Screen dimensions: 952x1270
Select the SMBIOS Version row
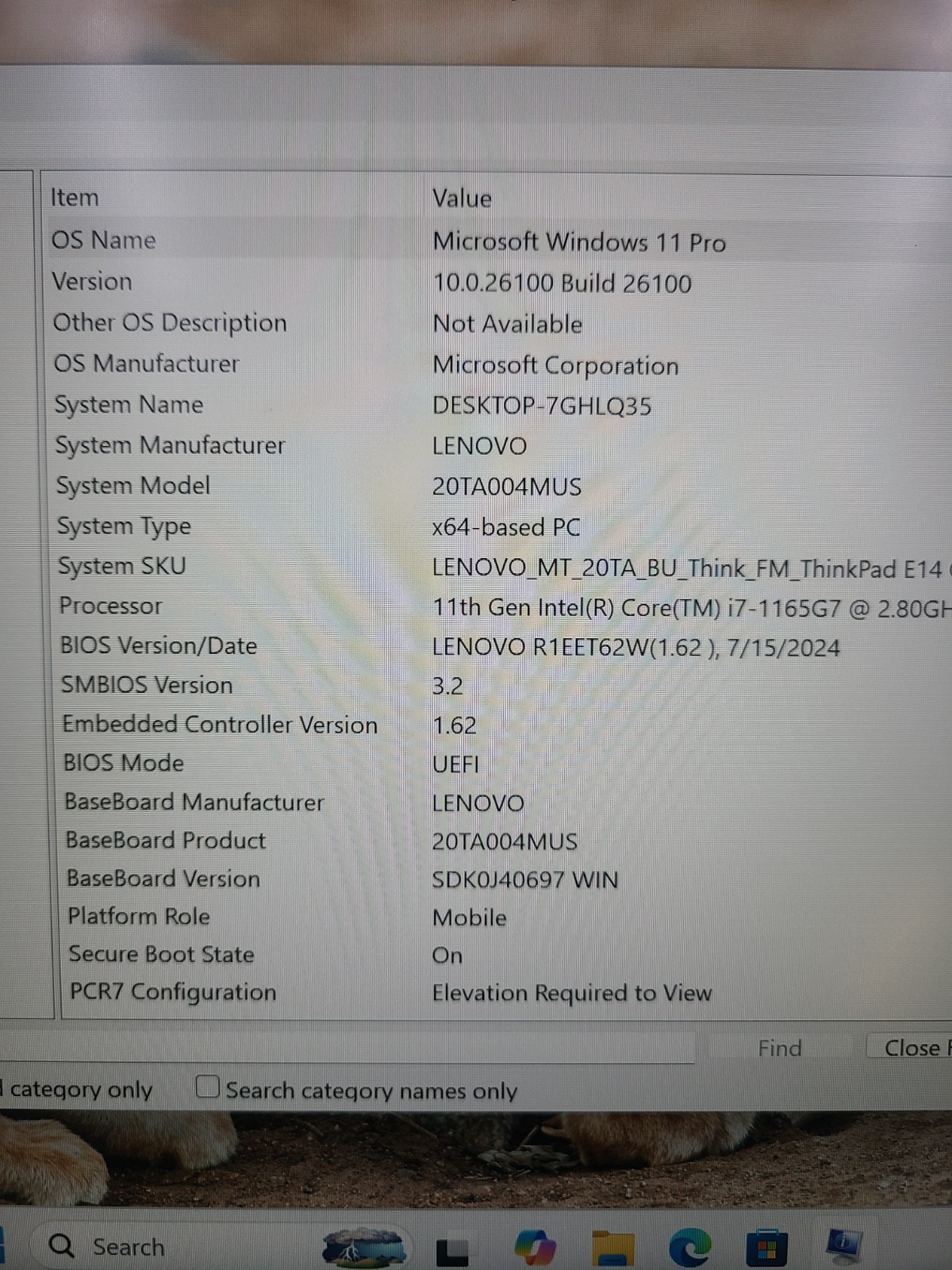pyautogui.click(x=500, y=685)
